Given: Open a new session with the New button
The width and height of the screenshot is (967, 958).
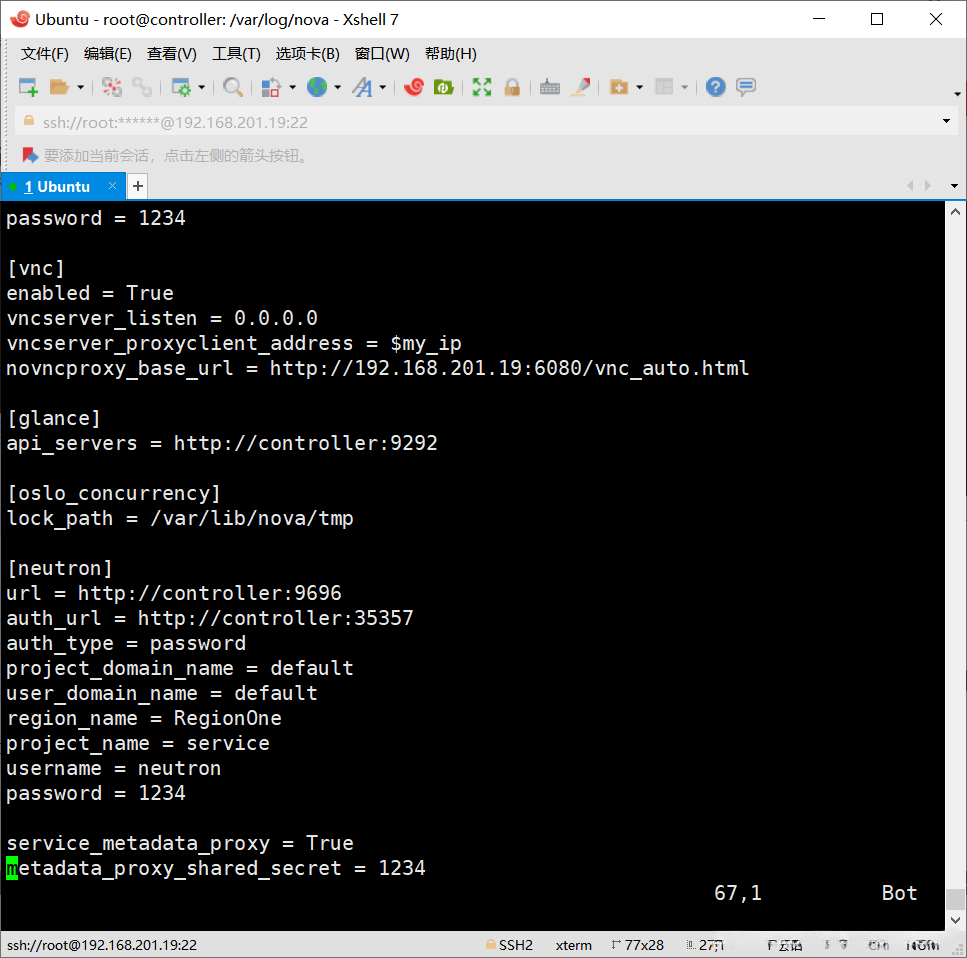Looking at the screenshot, I should [x=28, y=87].
